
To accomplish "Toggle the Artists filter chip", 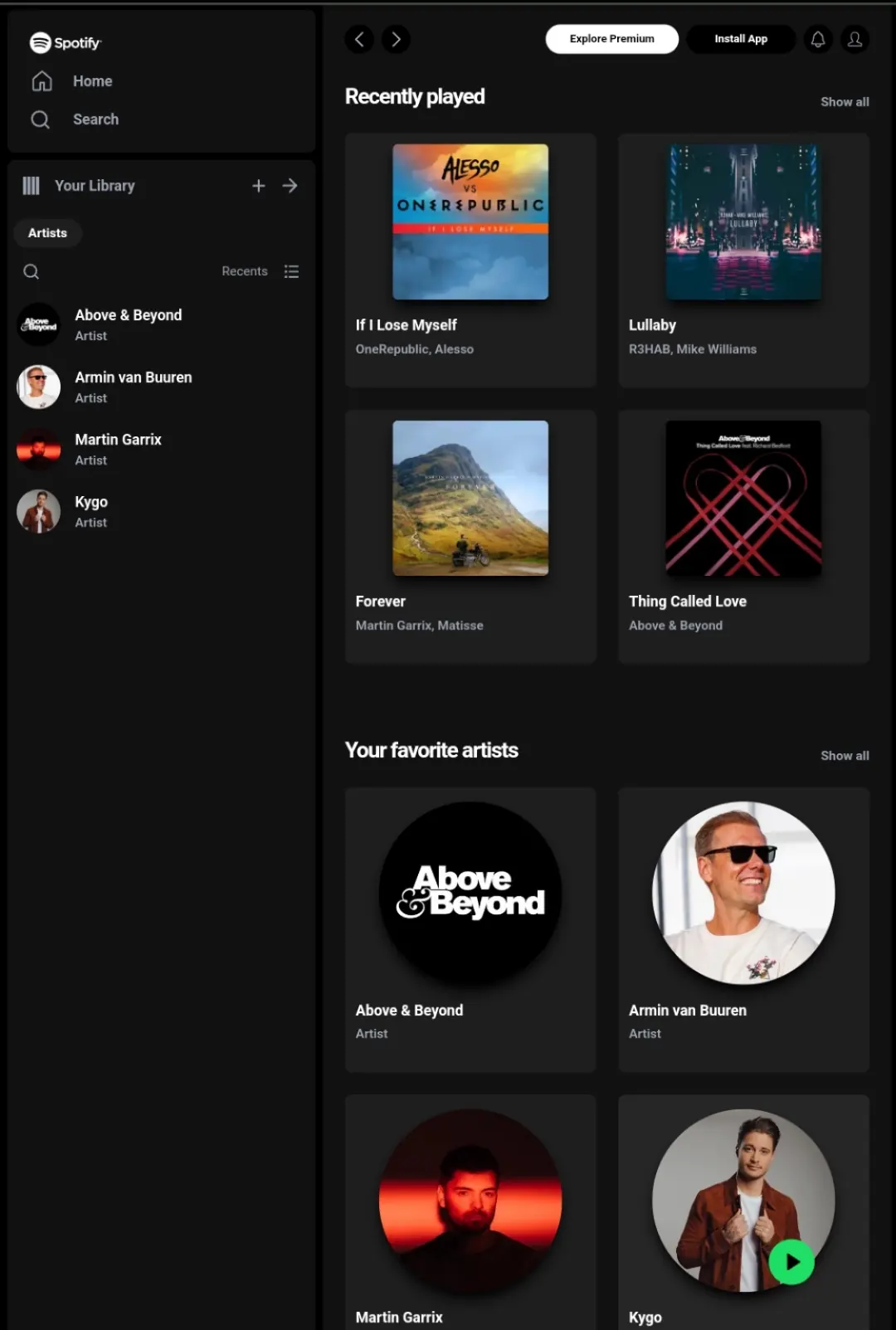I will [47, 233].
